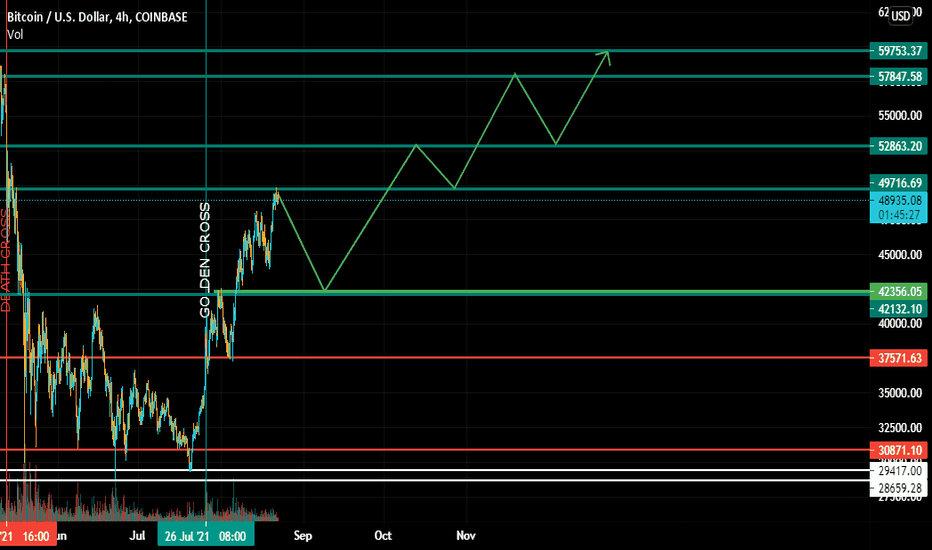Click the Sep label on time axis
The width and height of the screenshot is (932, 550).
303,536
